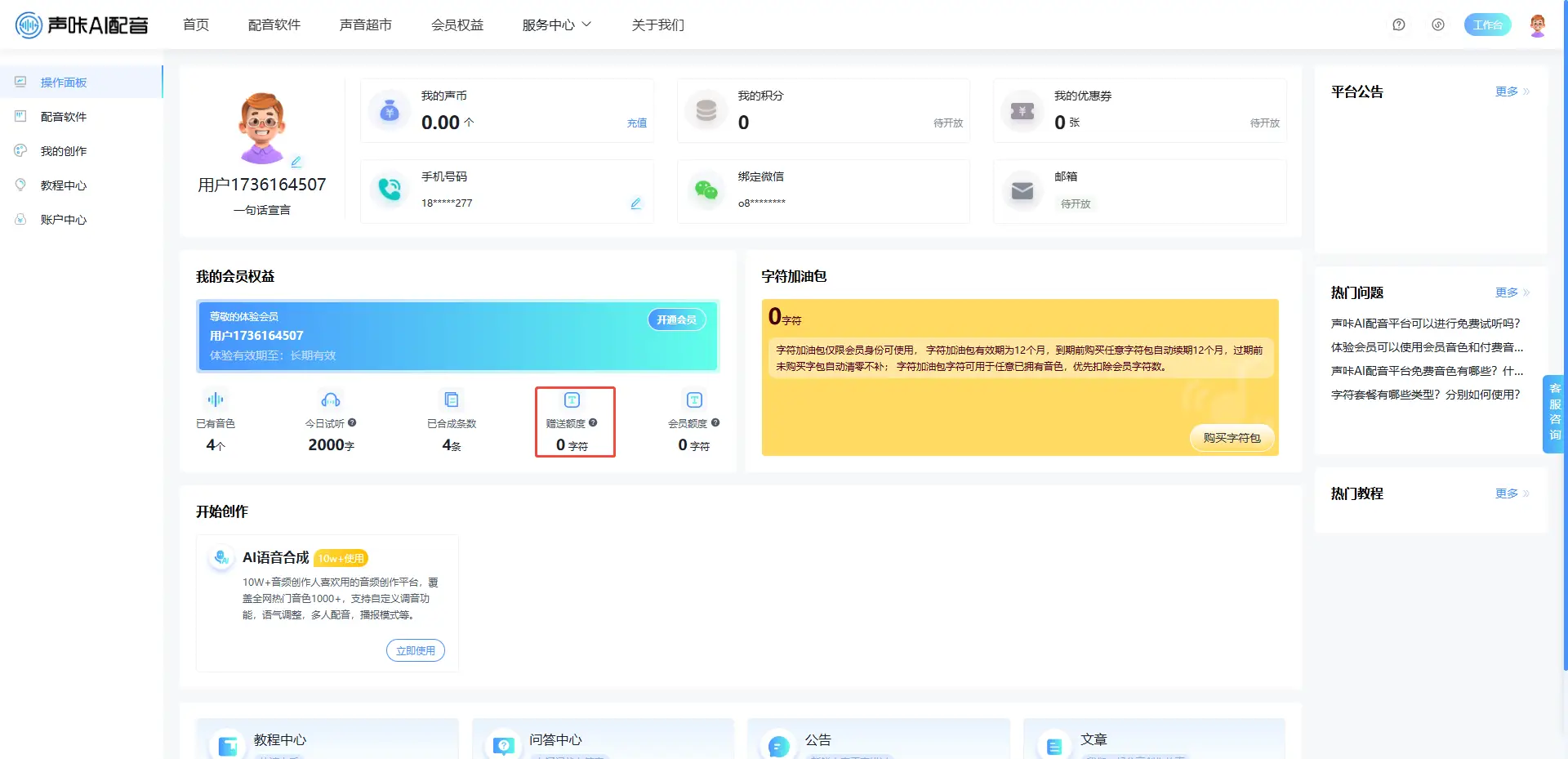Click the 赠送额度 question mark icon
1568x759 pixels.
click(x=593, y=423)
